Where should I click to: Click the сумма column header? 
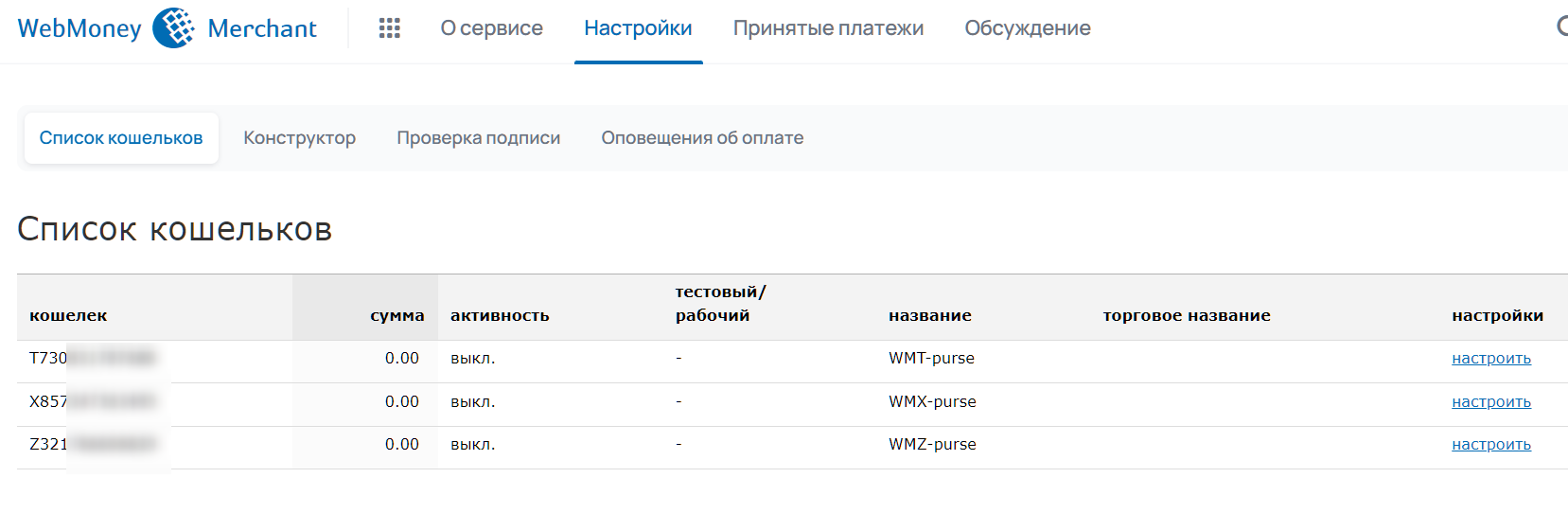(x=396, y=316)
